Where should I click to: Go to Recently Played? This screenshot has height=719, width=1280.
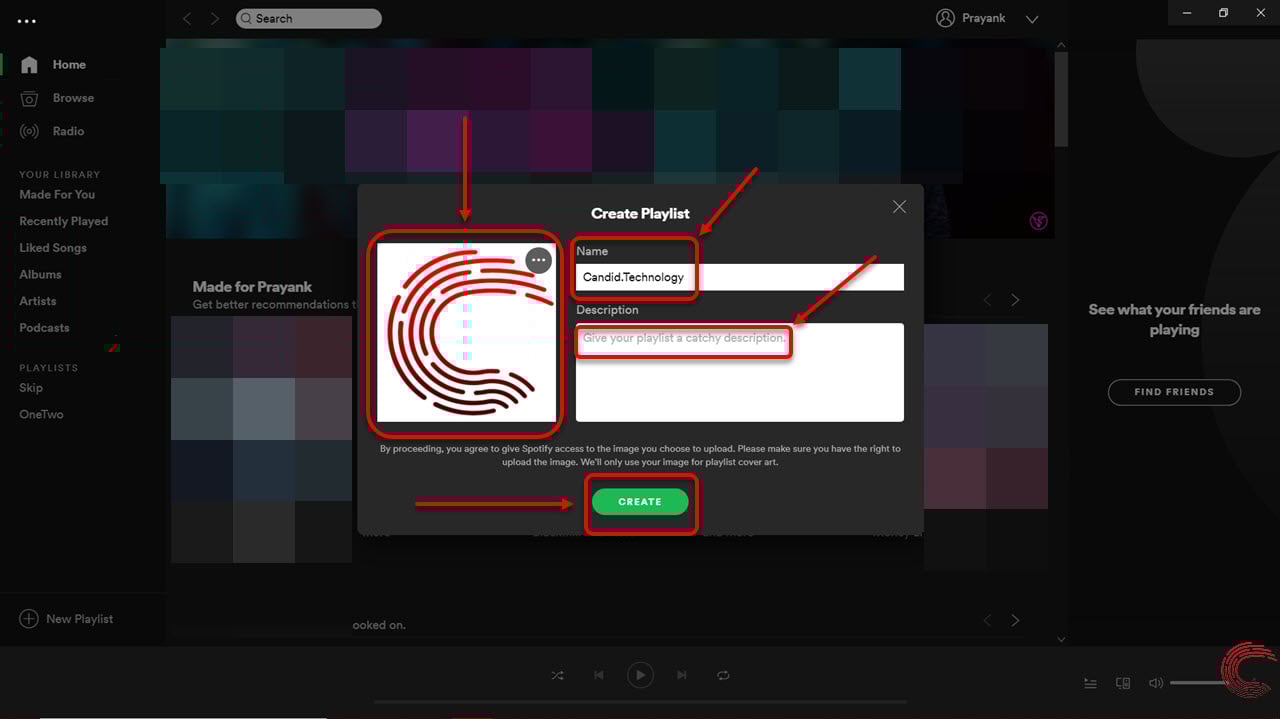pyautogui.click(x=63, y=221)
